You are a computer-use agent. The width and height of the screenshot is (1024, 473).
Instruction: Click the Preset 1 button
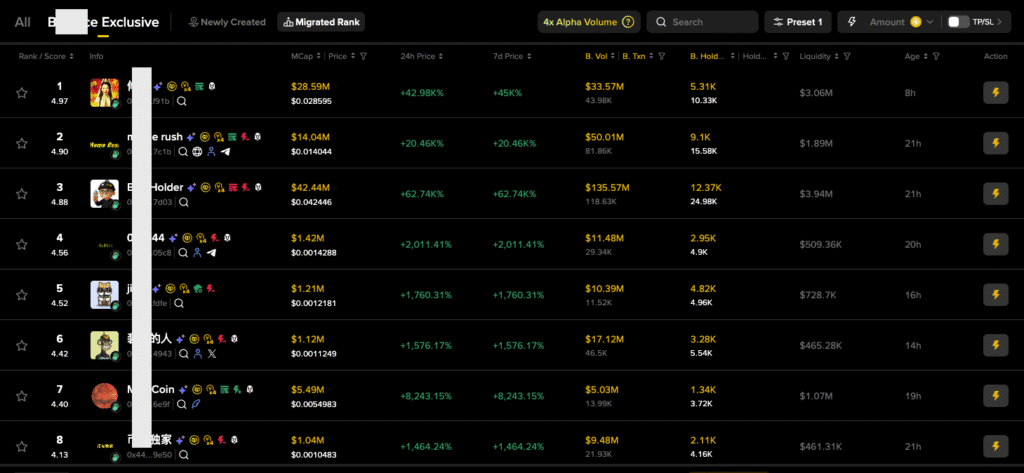(797, 22)
